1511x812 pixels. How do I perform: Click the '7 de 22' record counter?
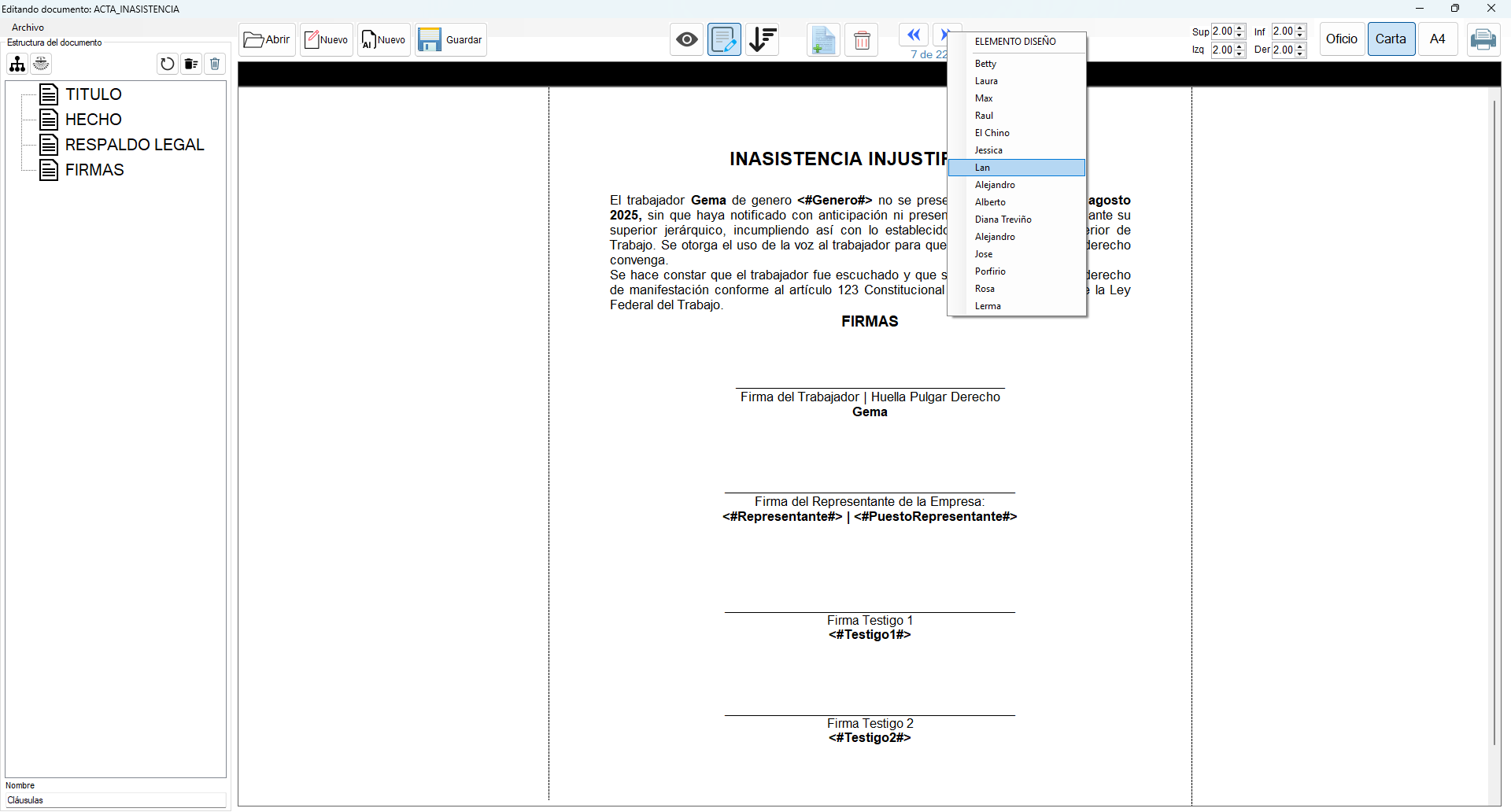929,54
